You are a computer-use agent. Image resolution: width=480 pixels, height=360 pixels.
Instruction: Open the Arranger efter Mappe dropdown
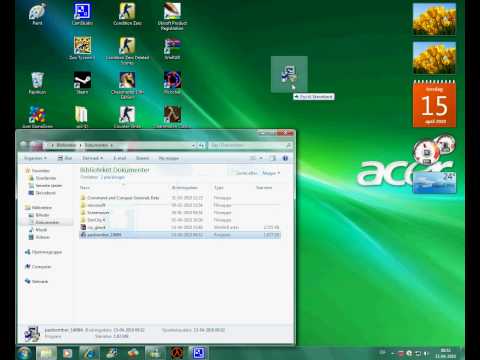point(271,173)
